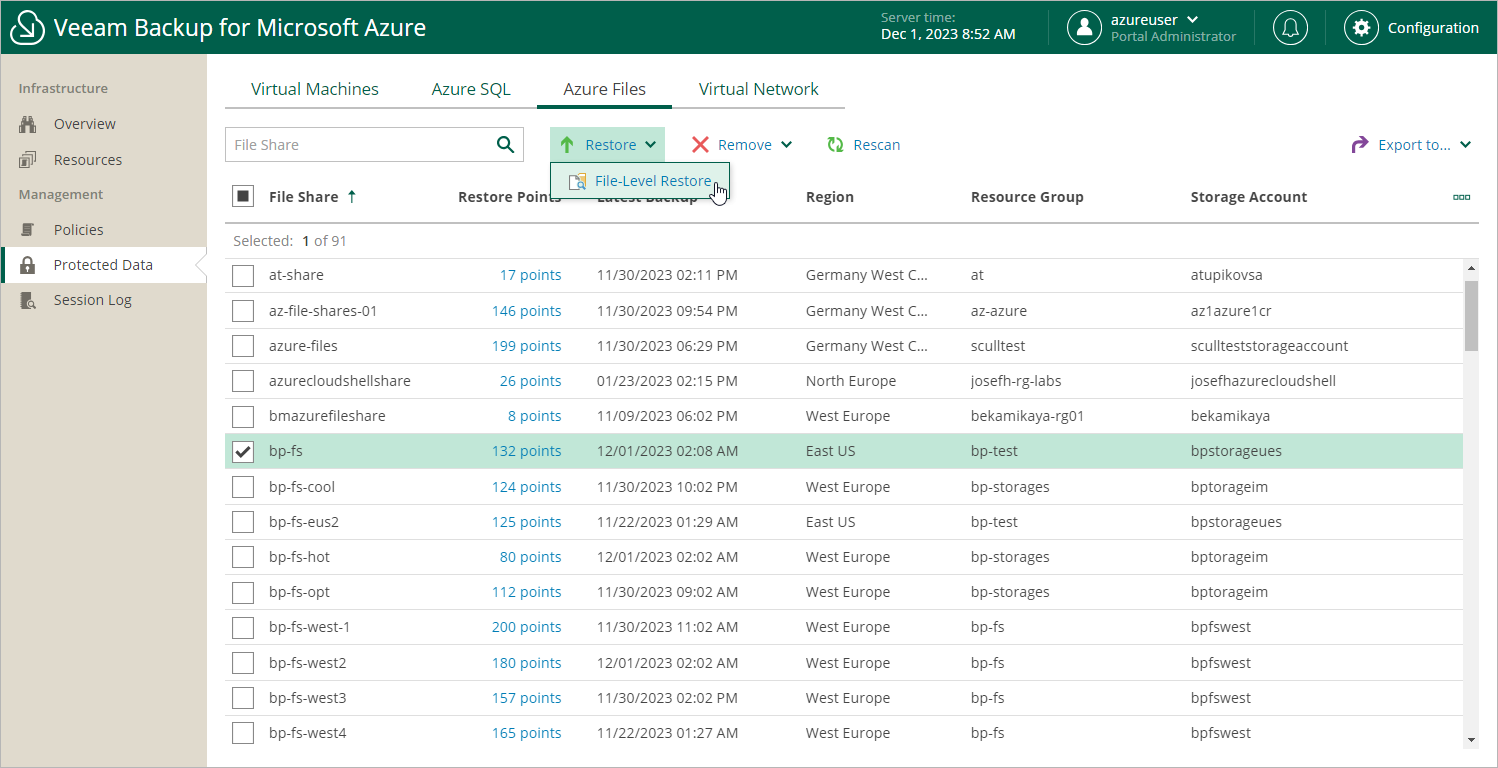Click the search magnifier icon
This screenshot has width=1498, height=768.
coord(506,144)
